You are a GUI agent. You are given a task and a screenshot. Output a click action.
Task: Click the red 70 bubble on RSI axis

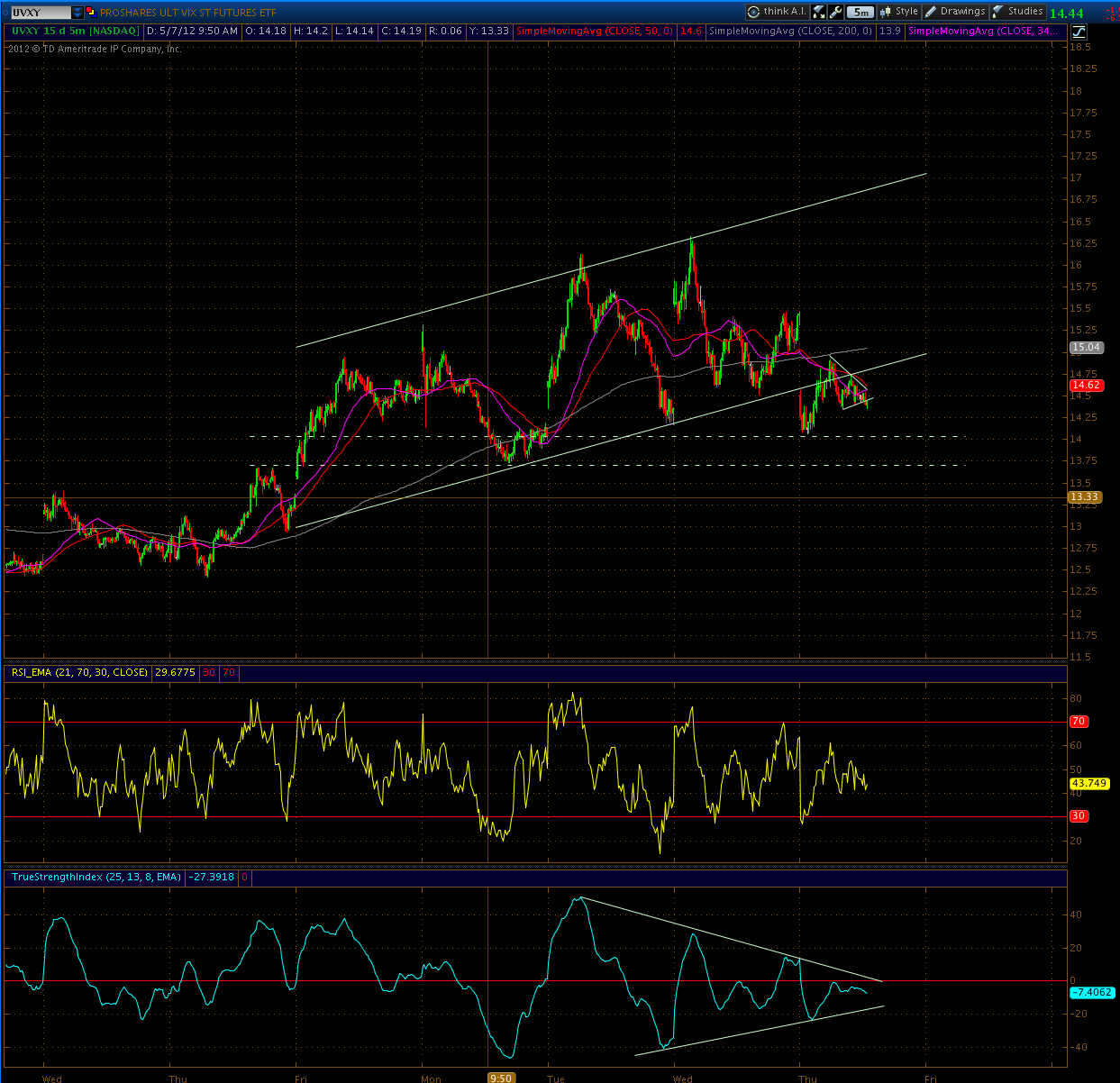pyautogui.click(x=1079, y=722)
